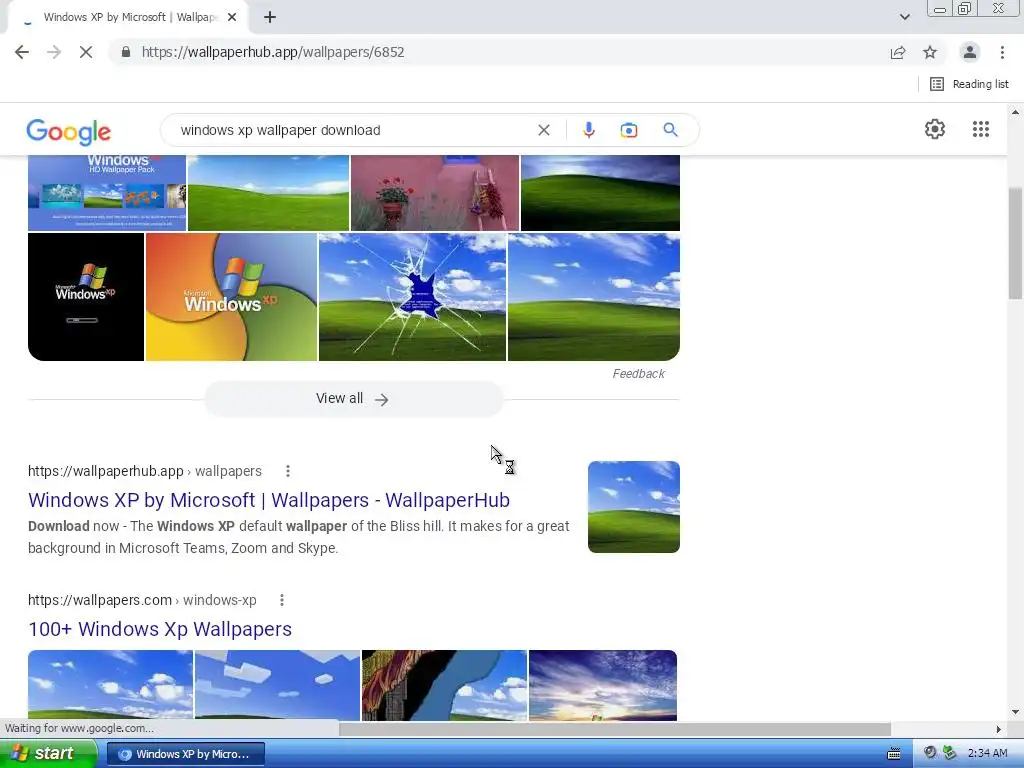Click the horizontal scrollbar thumb
Screen dimensions: 1024x768
click(x=615, y=728)
